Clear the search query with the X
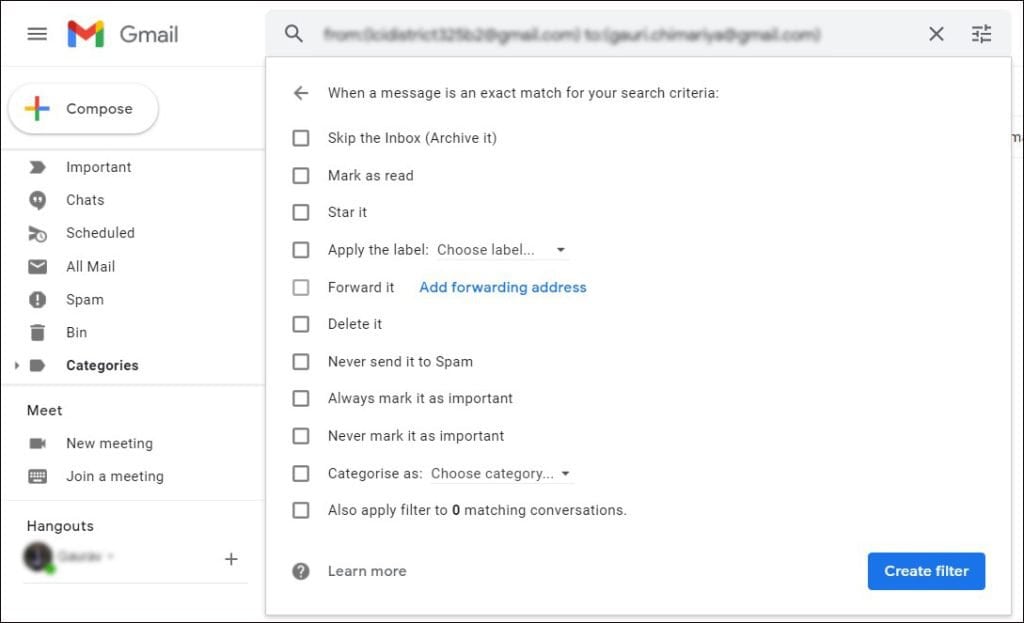Image resolution: width=1024 pixels, height=623 pixels. point(936,33)
